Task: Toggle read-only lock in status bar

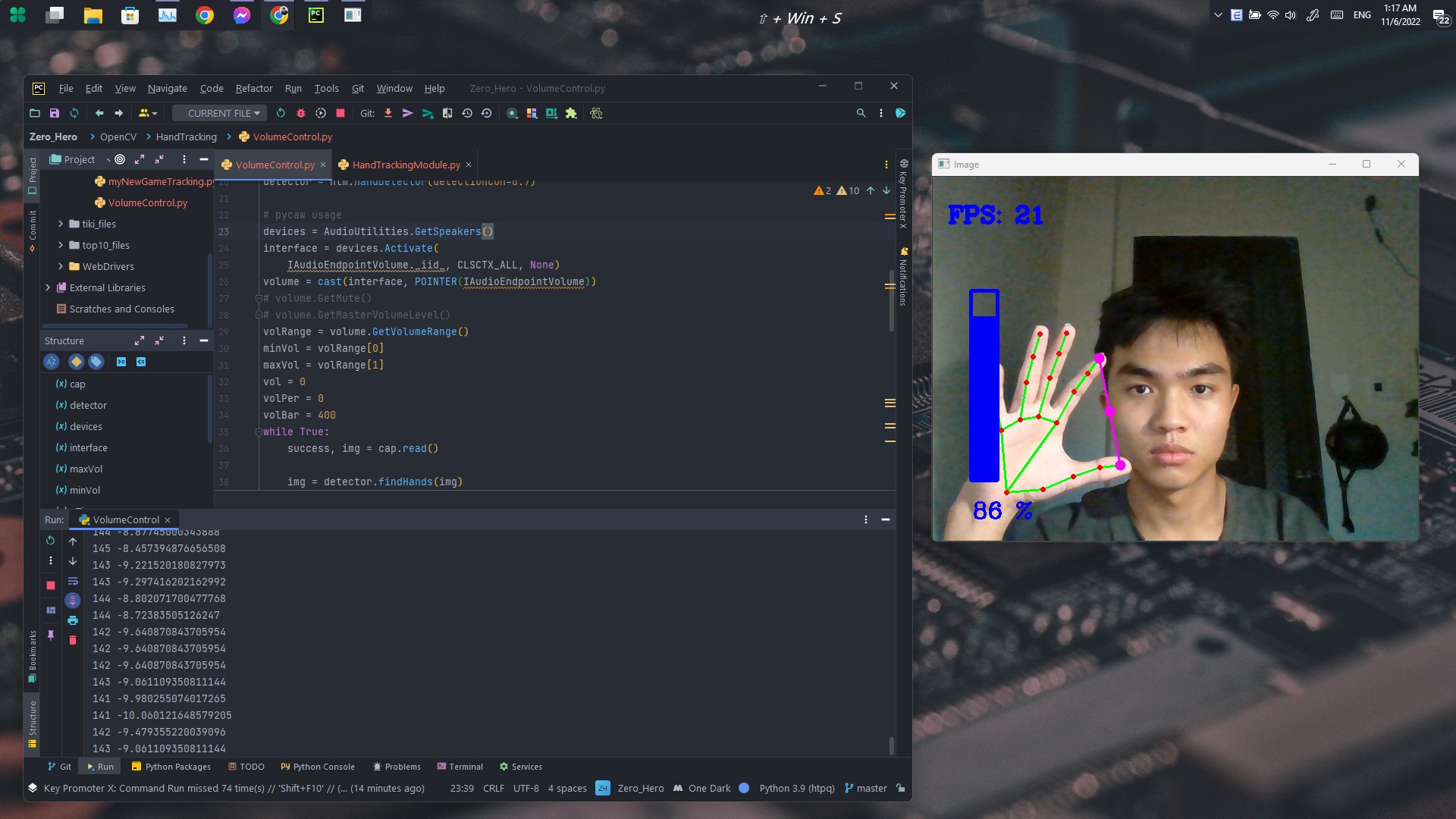Action: (x=900, y=788)
